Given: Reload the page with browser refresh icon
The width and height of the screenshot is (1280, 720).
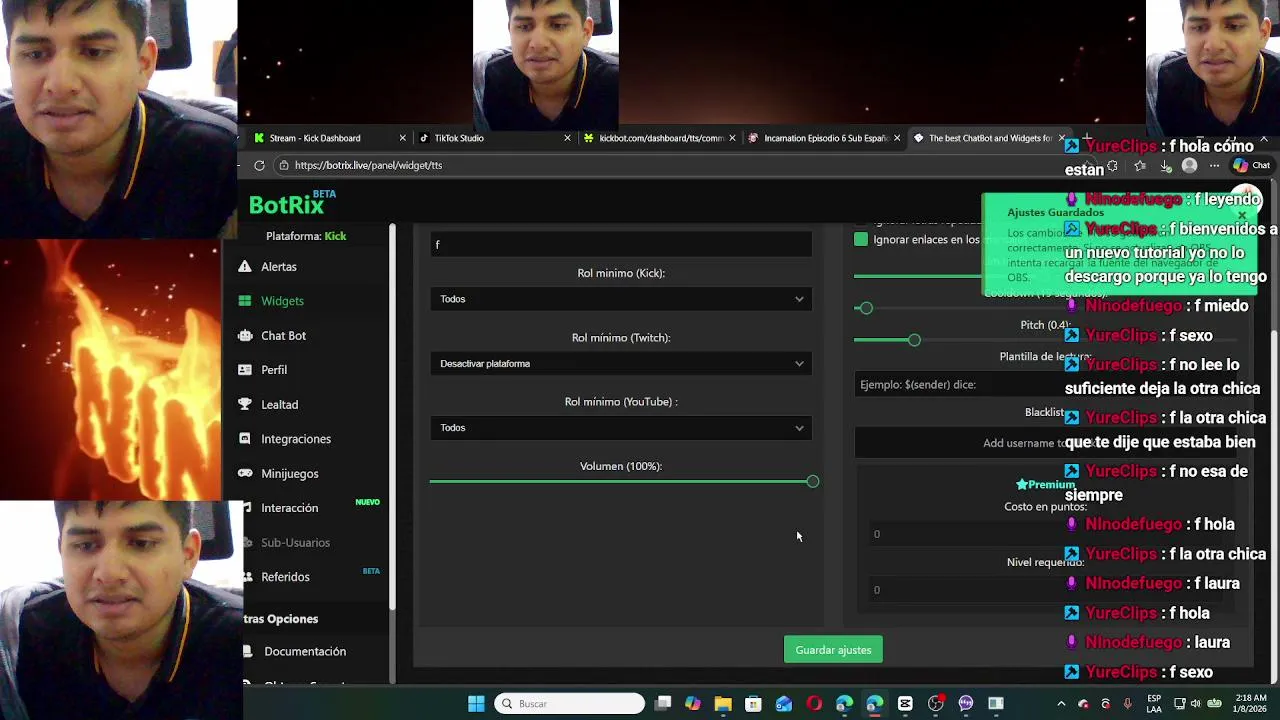Looking at the screenshot, I should coord(259,165).
